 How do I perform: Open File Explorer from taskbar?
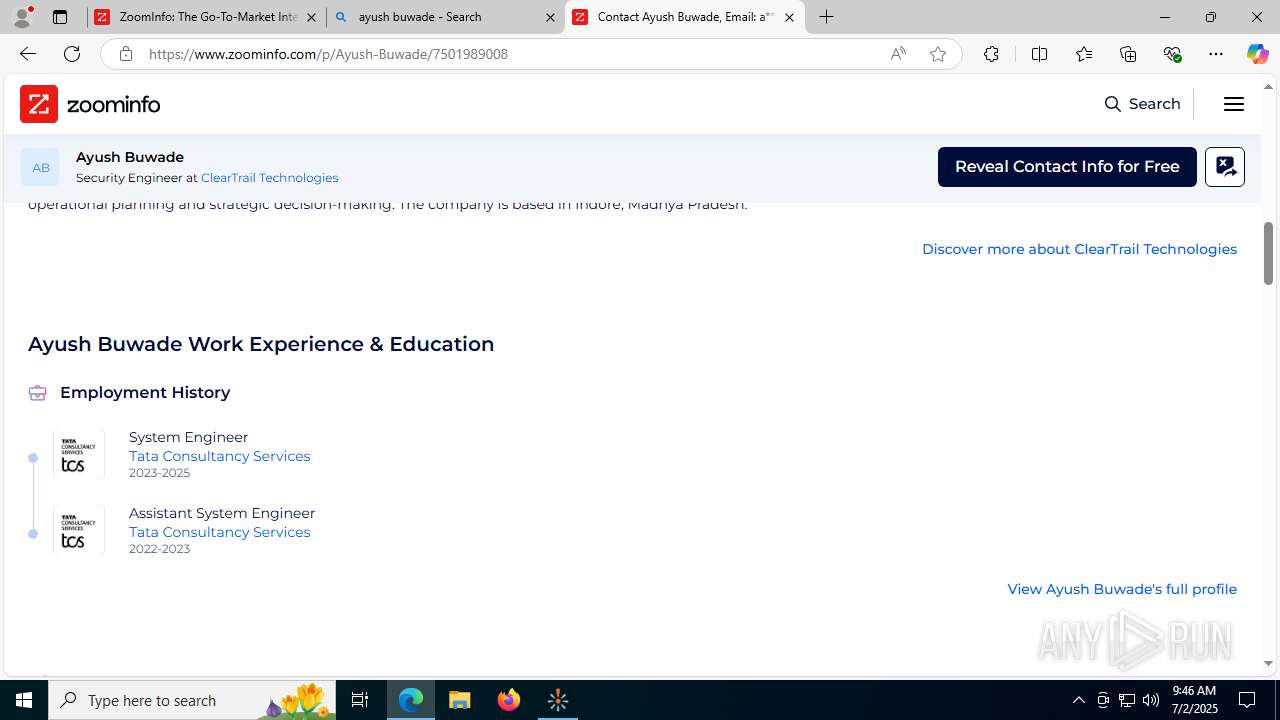[460, 700]
